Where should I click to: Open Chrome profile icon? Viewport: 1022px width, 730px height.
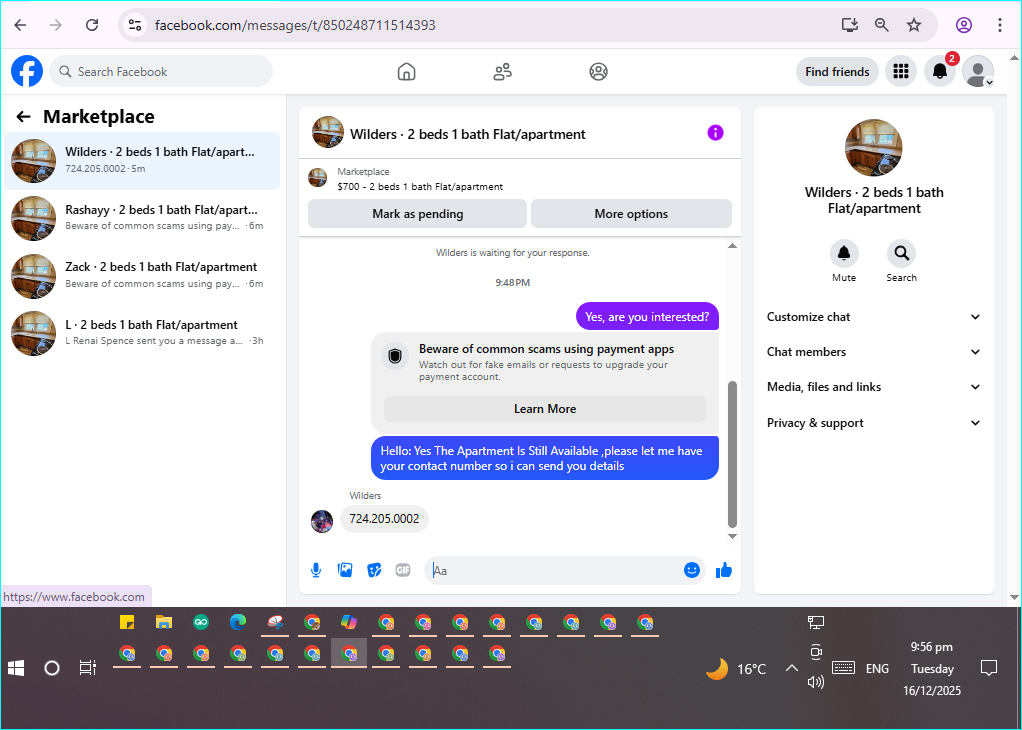point(964,25)
